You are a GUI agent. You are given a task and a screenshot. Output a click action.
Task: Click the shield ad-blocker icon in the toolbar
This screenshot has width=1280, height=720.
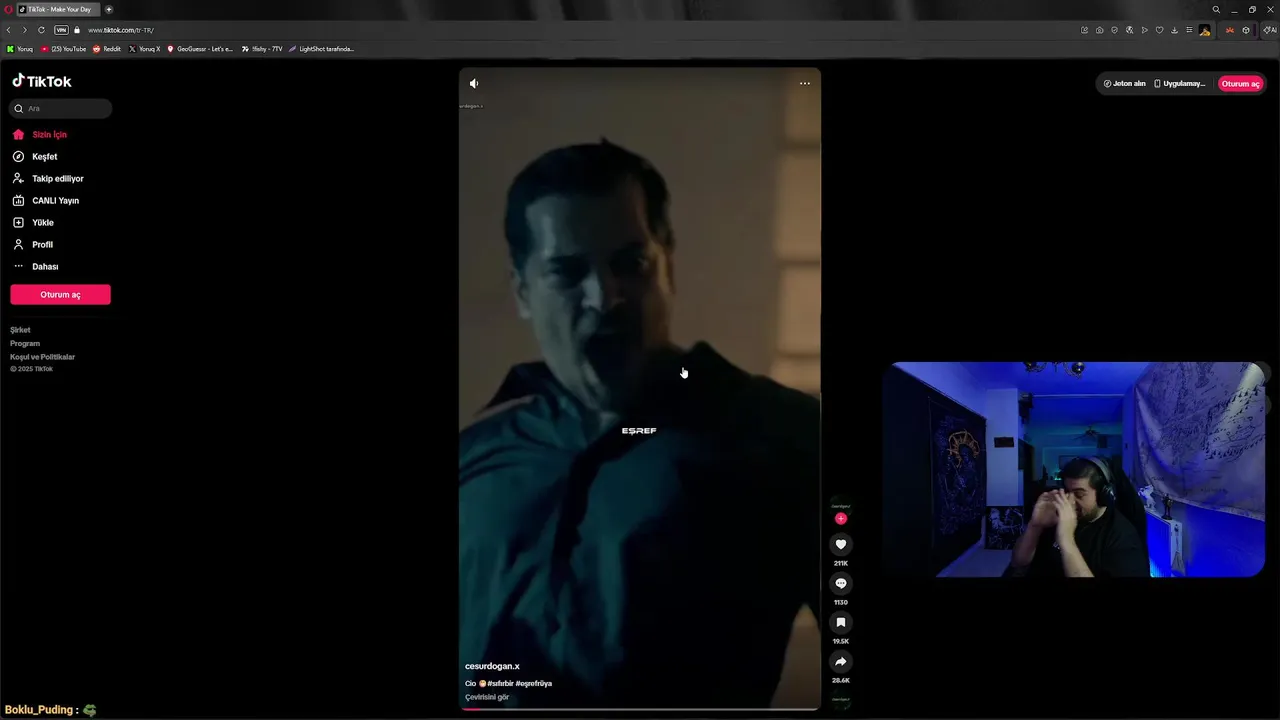[x=1114, y=30]
